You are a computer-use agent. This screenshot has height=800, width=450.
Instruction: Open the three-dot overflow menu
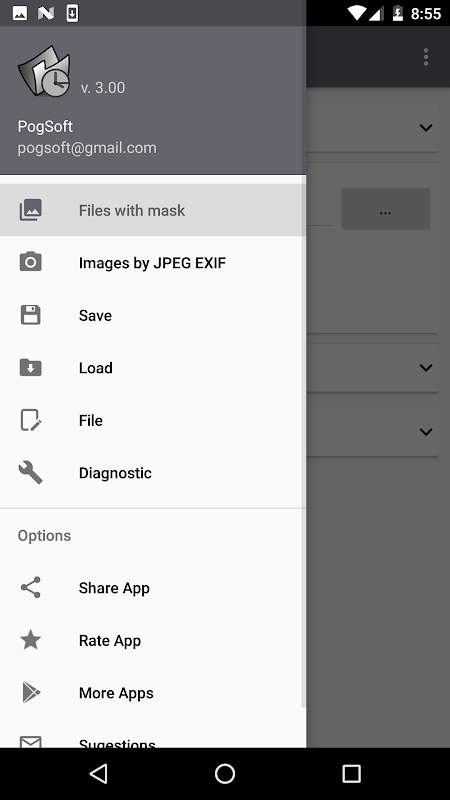pyautogui.click(x=426, y=57)
